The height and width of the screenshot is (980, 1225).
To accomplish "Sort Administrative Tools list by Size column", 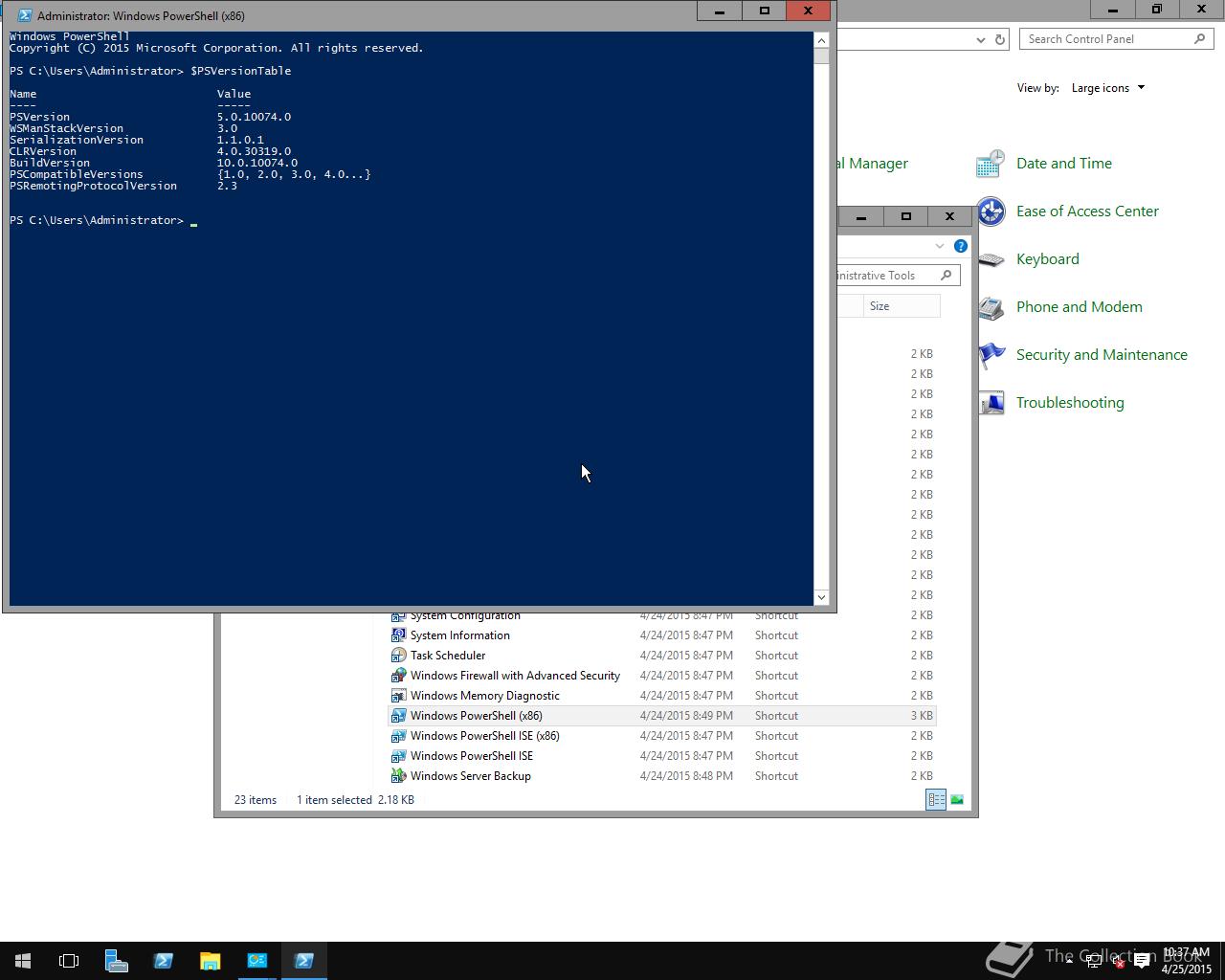I will [x=901, y=306].
